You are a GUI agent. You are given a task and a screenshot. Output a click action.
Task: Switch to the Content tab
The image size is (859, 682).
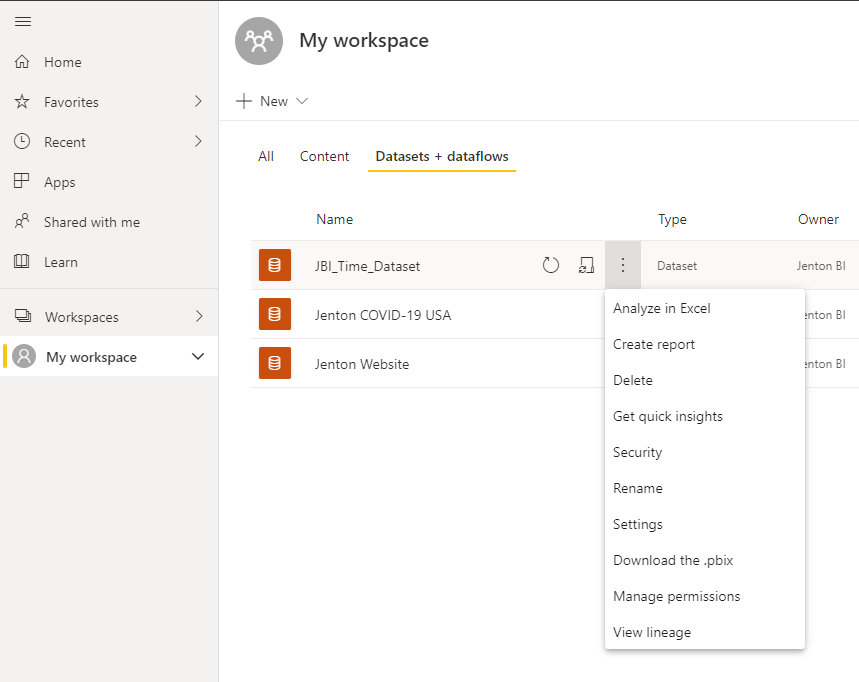click(x=324, y=157)
